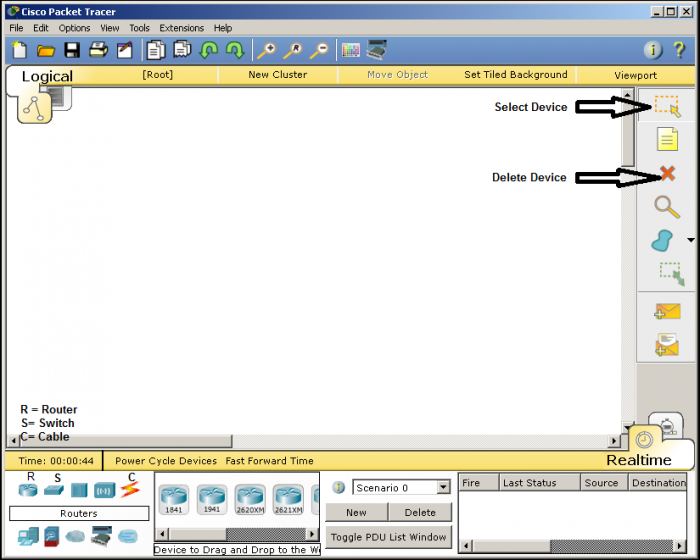The width and height of the screenshot is (700, 560).
Task: Click the yellow question mark help icon
Action: (679, 50)
